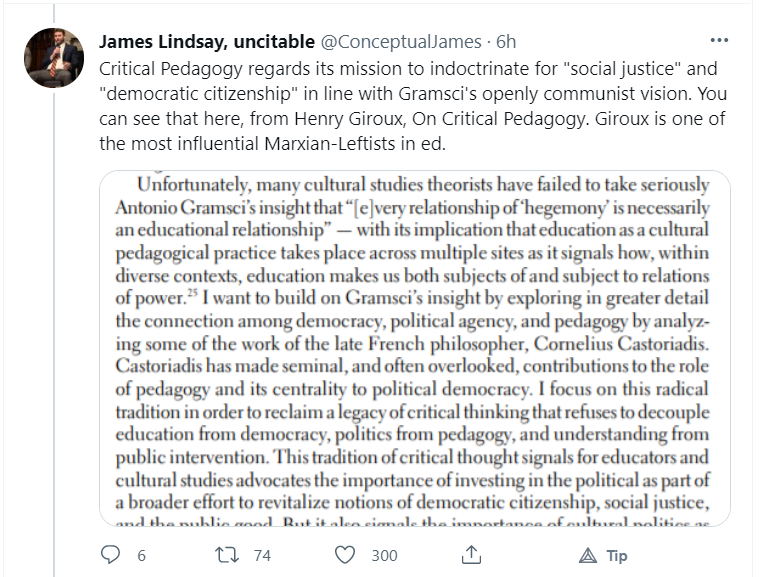Click the Tip triangle icon
Image resolution: width=779 pixels, height=577 pixels.
[x=588, y=555]
